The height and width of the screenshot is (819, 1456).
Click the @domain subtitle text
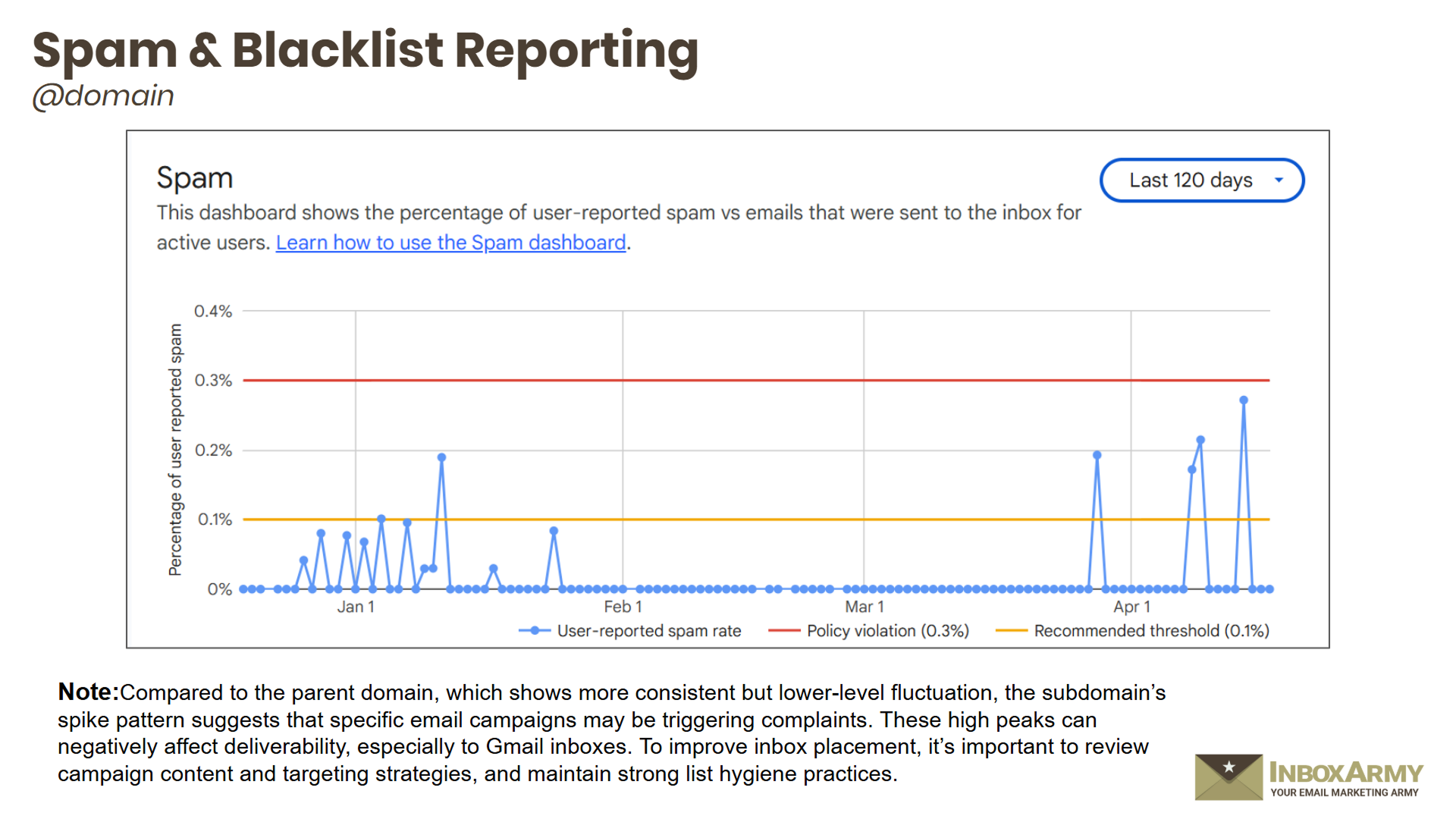point(103,96)
